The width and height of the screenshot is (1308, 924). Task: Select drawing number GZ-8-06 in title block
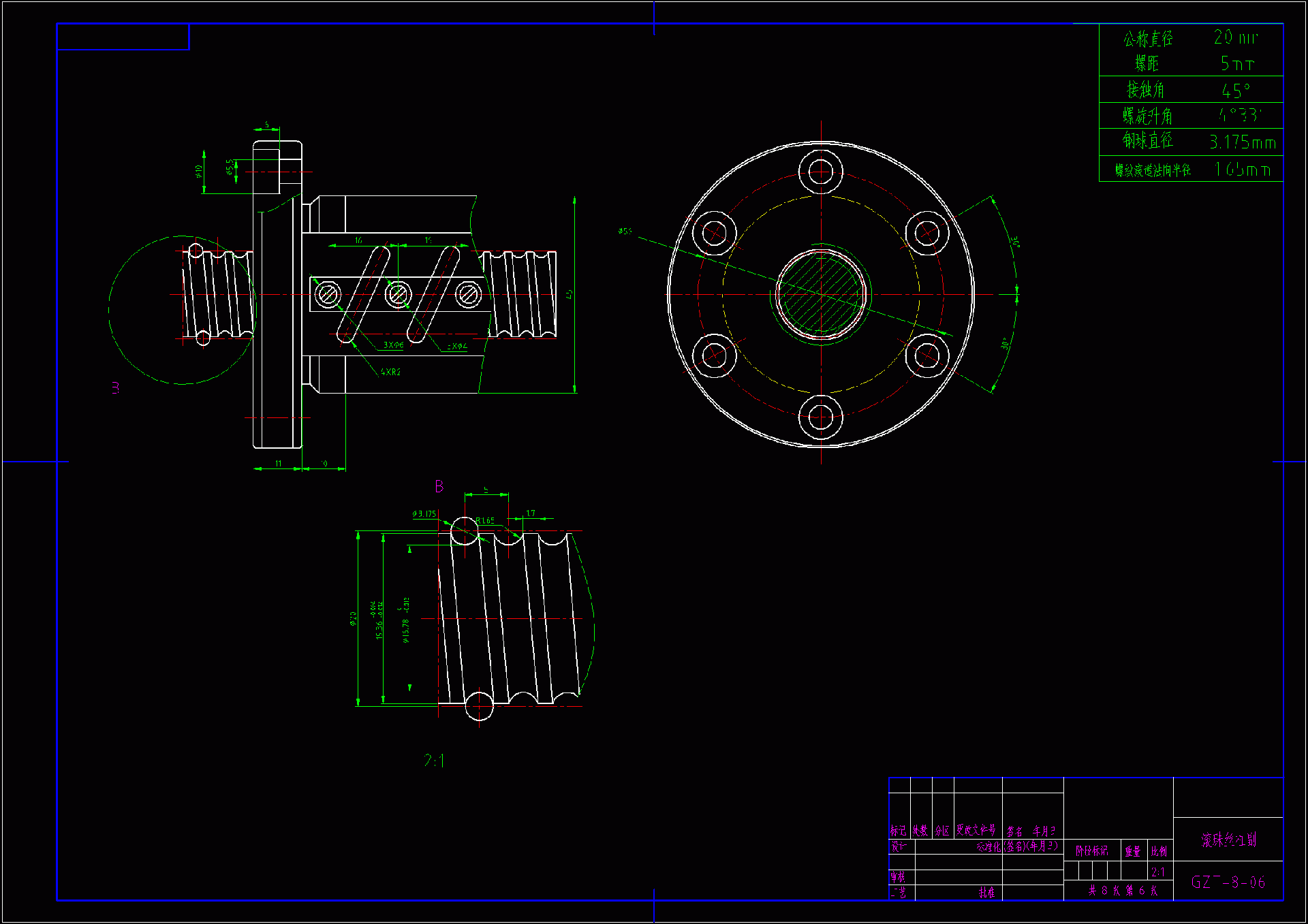point(1228,882)
